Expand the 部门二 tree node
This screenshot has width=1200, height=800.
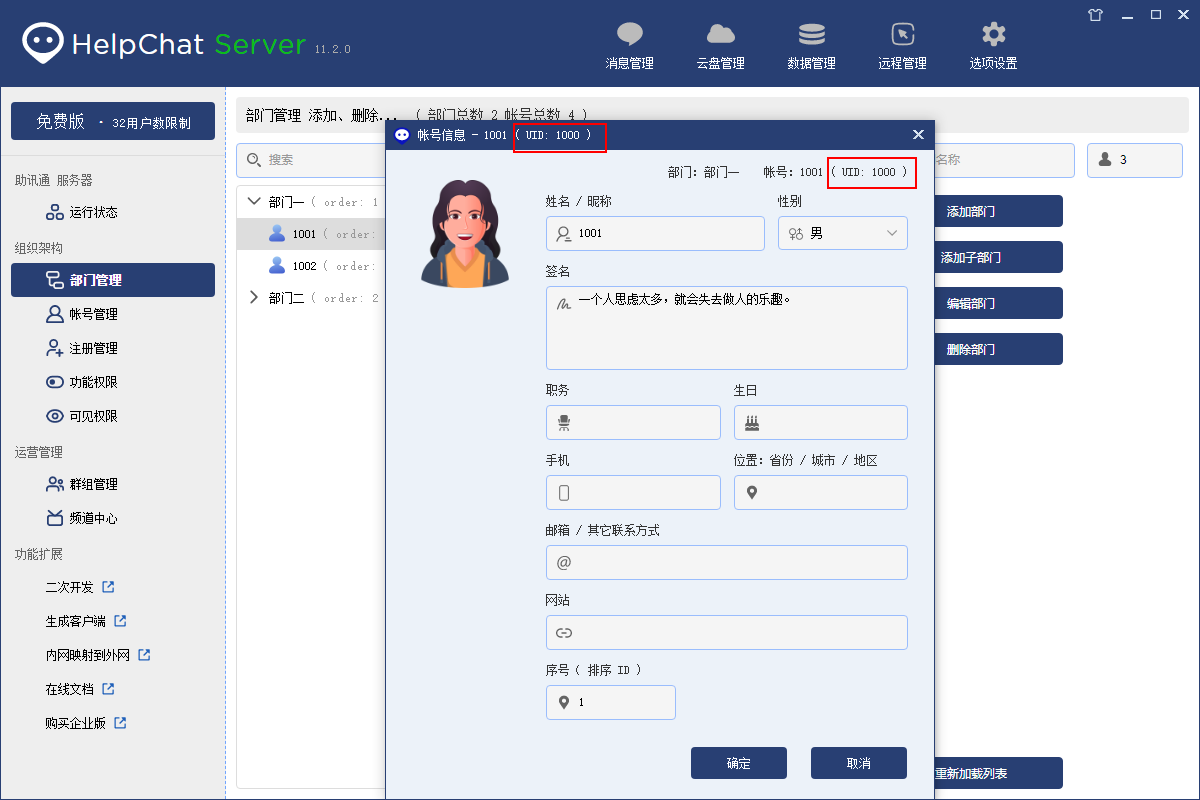253,297
